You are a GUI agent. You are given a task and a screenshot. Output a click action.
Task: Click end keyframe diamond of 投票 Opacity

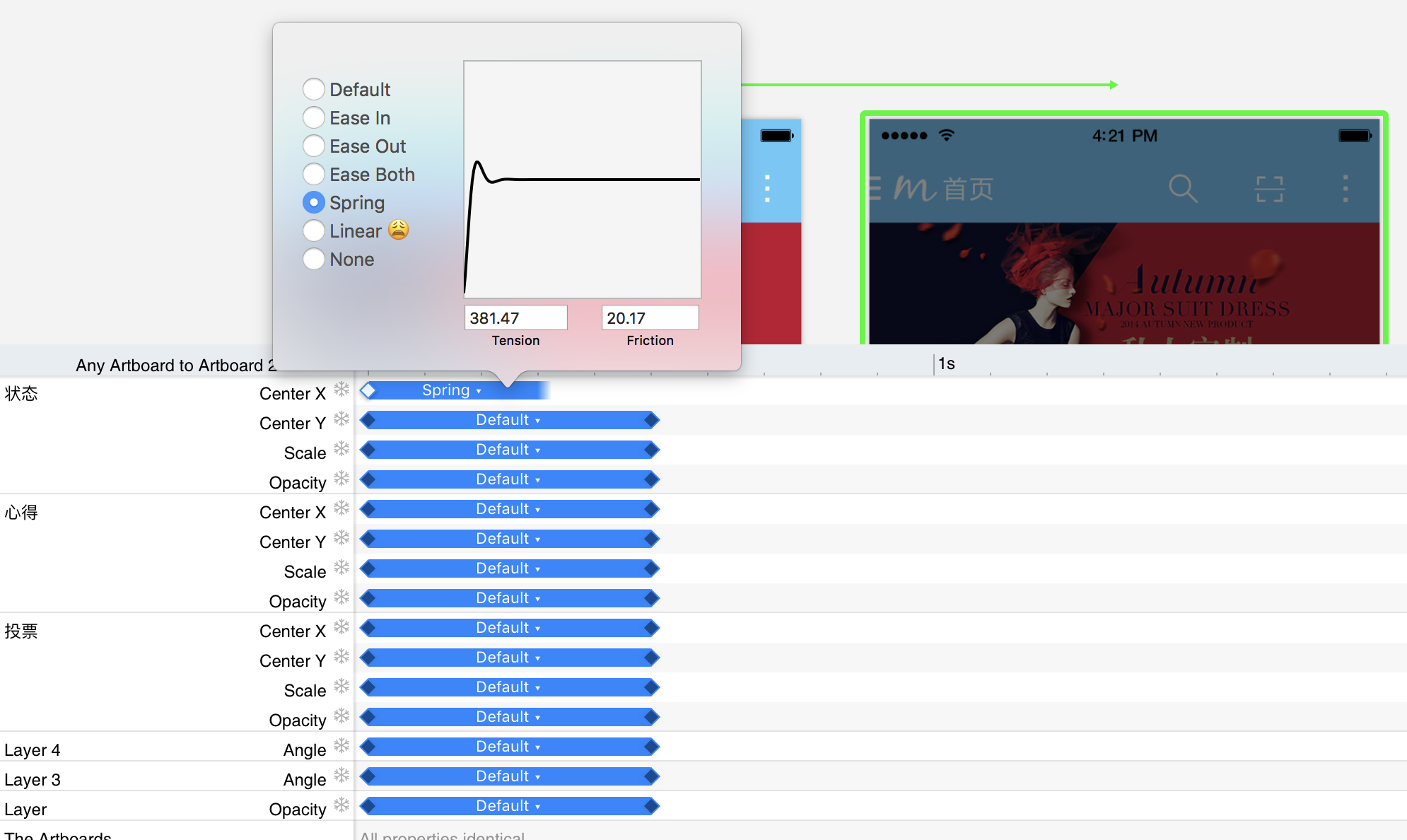click(651, 717)
